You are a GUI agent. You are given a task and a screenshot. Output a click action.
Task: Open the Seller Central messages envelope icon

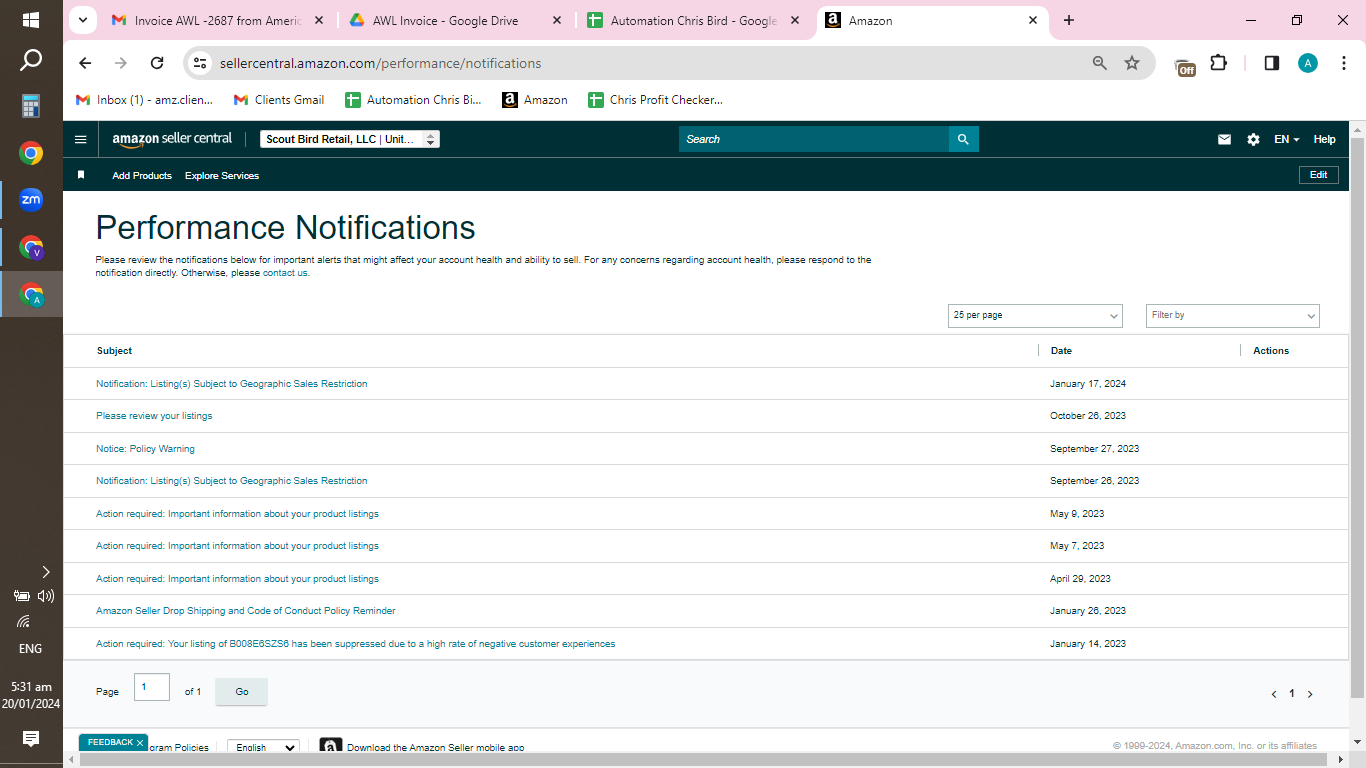1224,140
